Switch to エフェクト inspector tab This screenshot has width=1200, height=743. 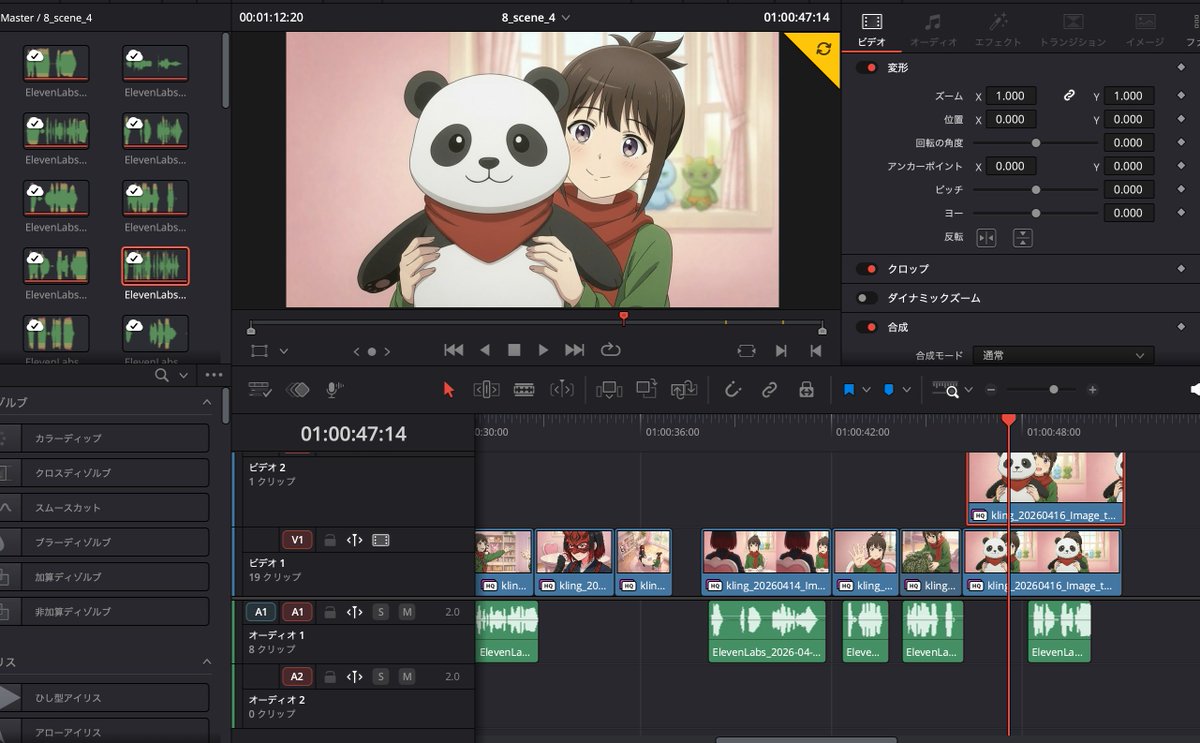pos(998,30)
